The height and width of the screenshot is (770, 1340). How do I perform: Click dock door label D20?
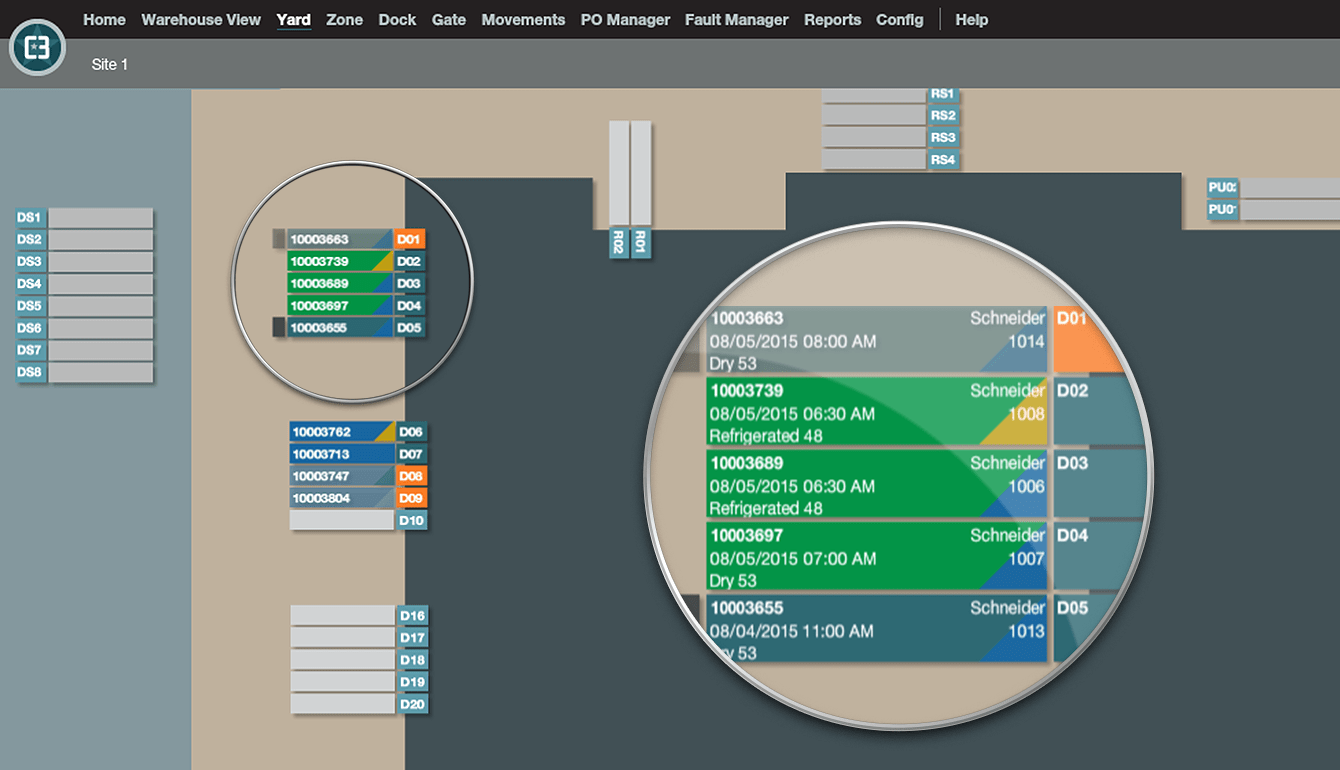point(412,704)
